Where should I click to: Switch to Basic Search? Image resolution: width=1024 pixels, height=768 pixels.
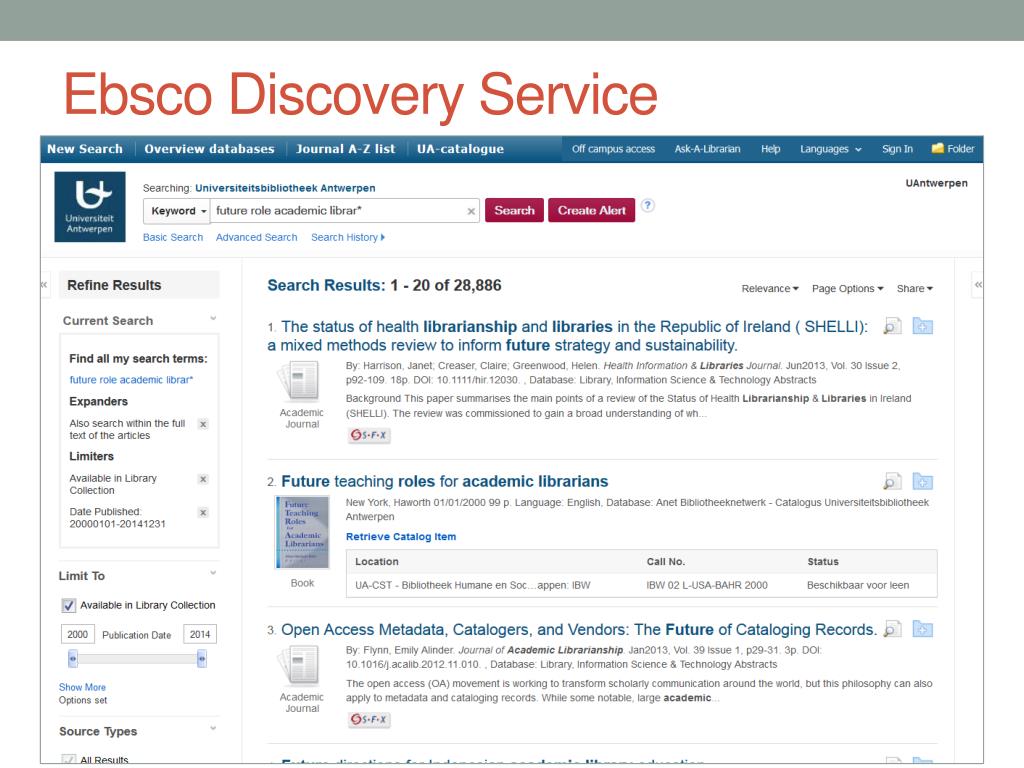click(173, 238)
